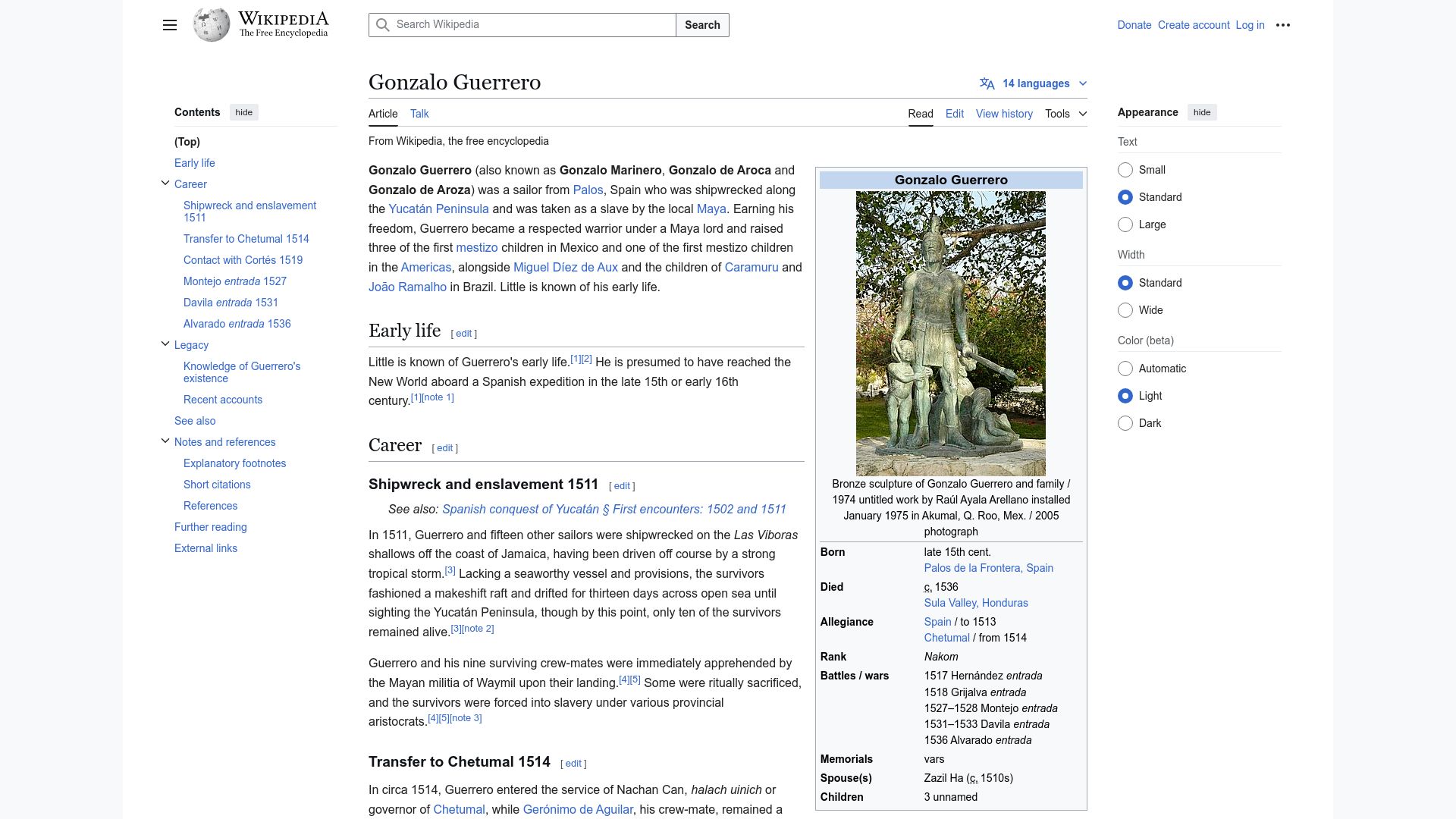The image size is (1456, 819).
Task: Select Small text size
Action: coord(1125,170)
